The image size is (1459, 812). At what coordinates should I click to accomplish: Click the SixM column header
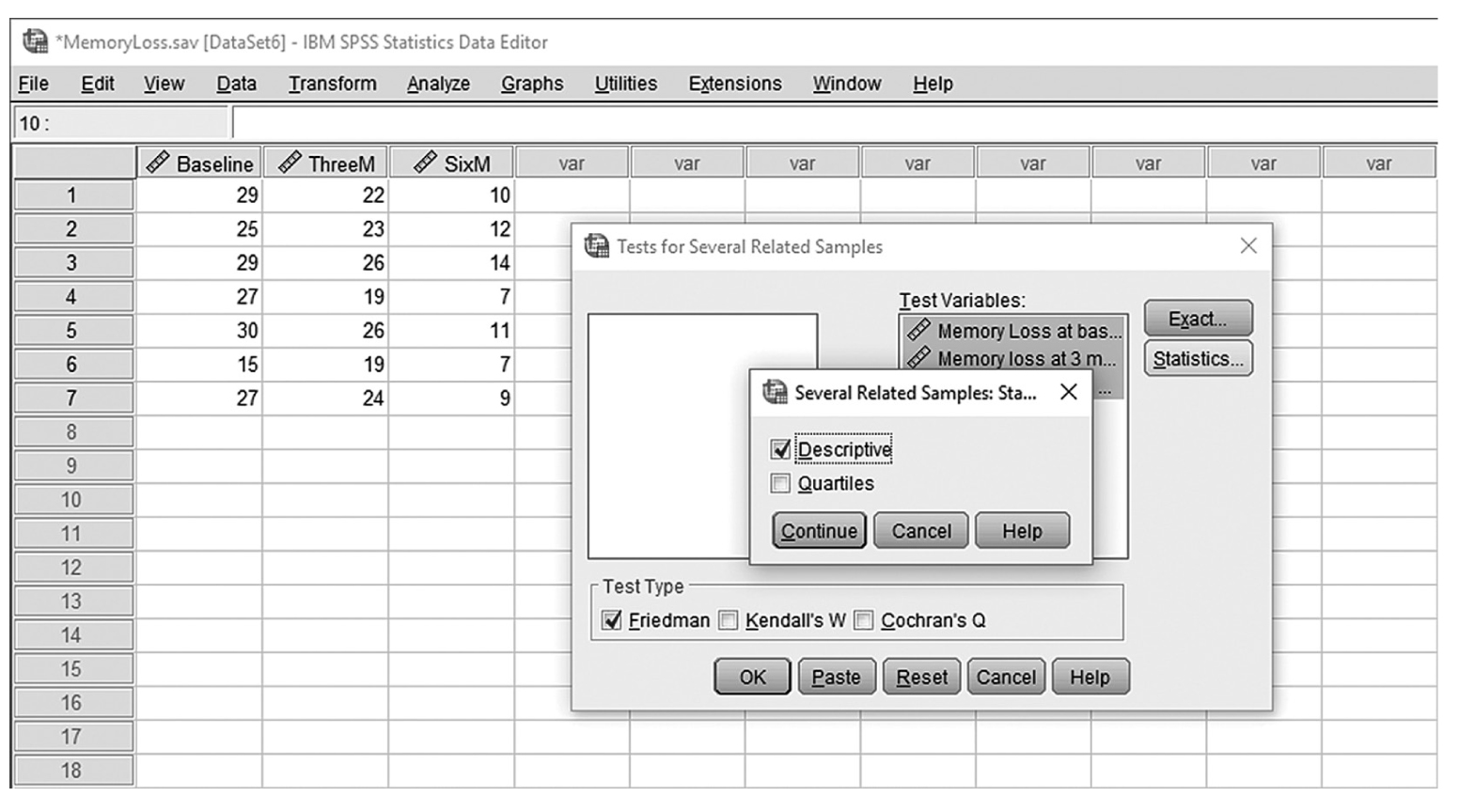452,164
